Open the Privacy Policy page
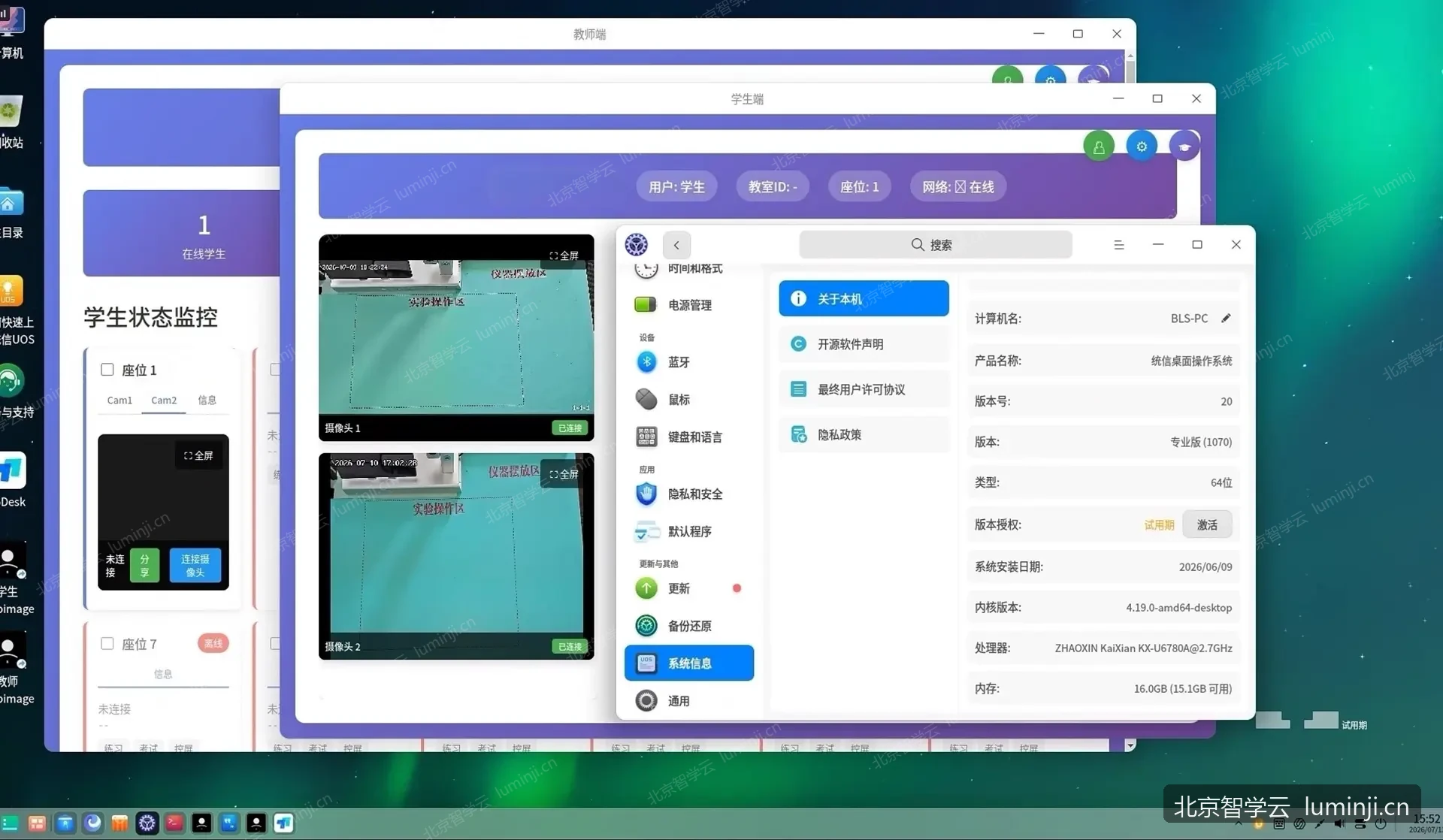The height and width of the screenshot is (840, 1443). click(x=864, y=434)
